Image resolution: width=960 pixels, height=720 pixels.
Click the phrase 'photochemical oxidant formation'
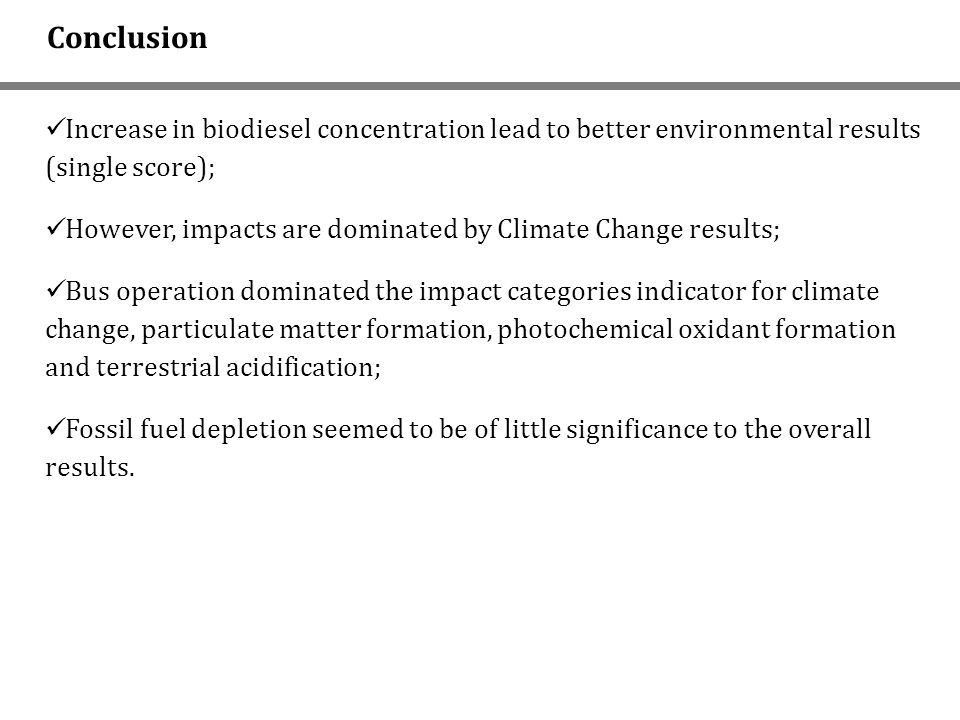click(696, 329)
